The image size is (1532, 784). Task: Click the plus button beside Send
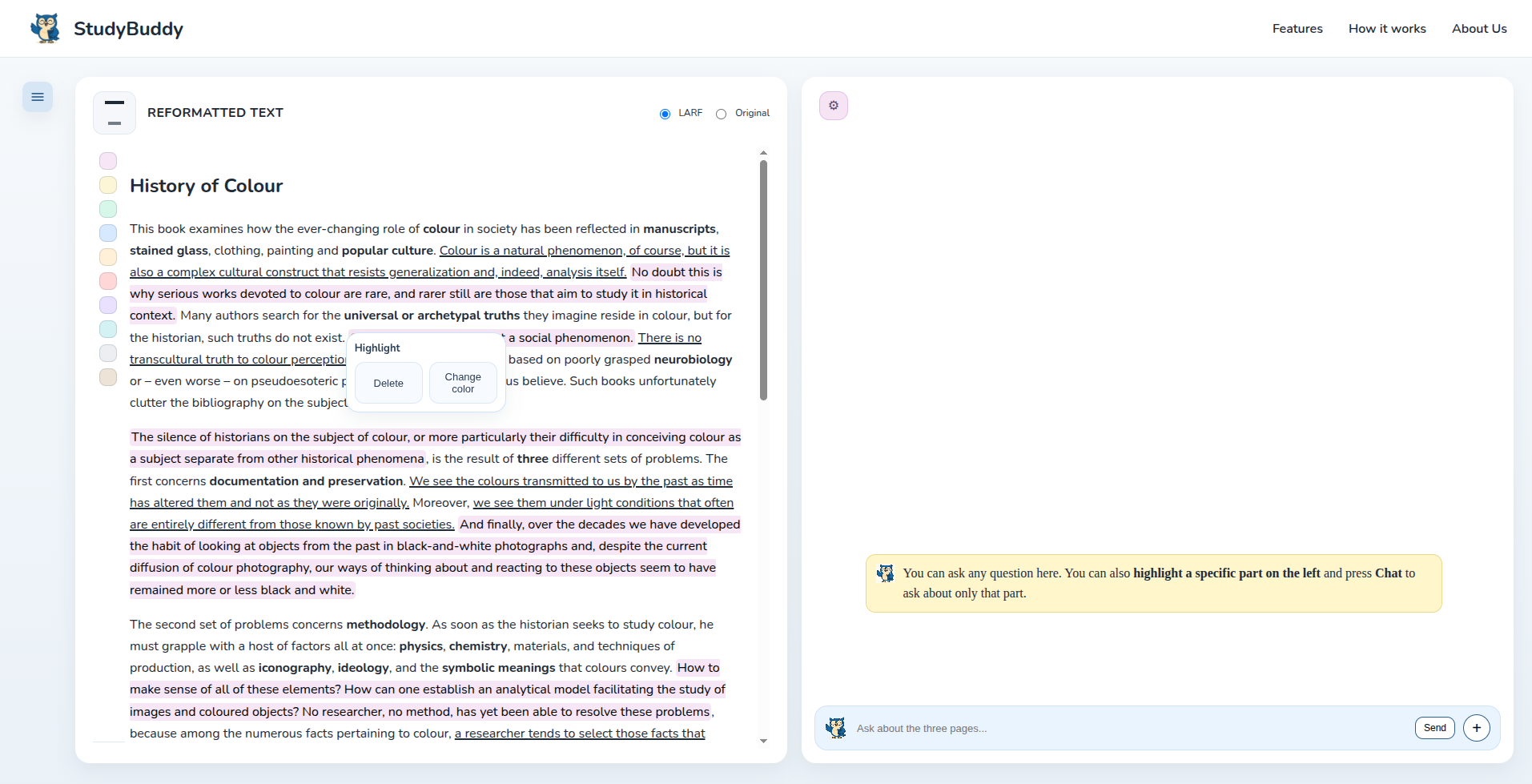(x=1477, y=728)
